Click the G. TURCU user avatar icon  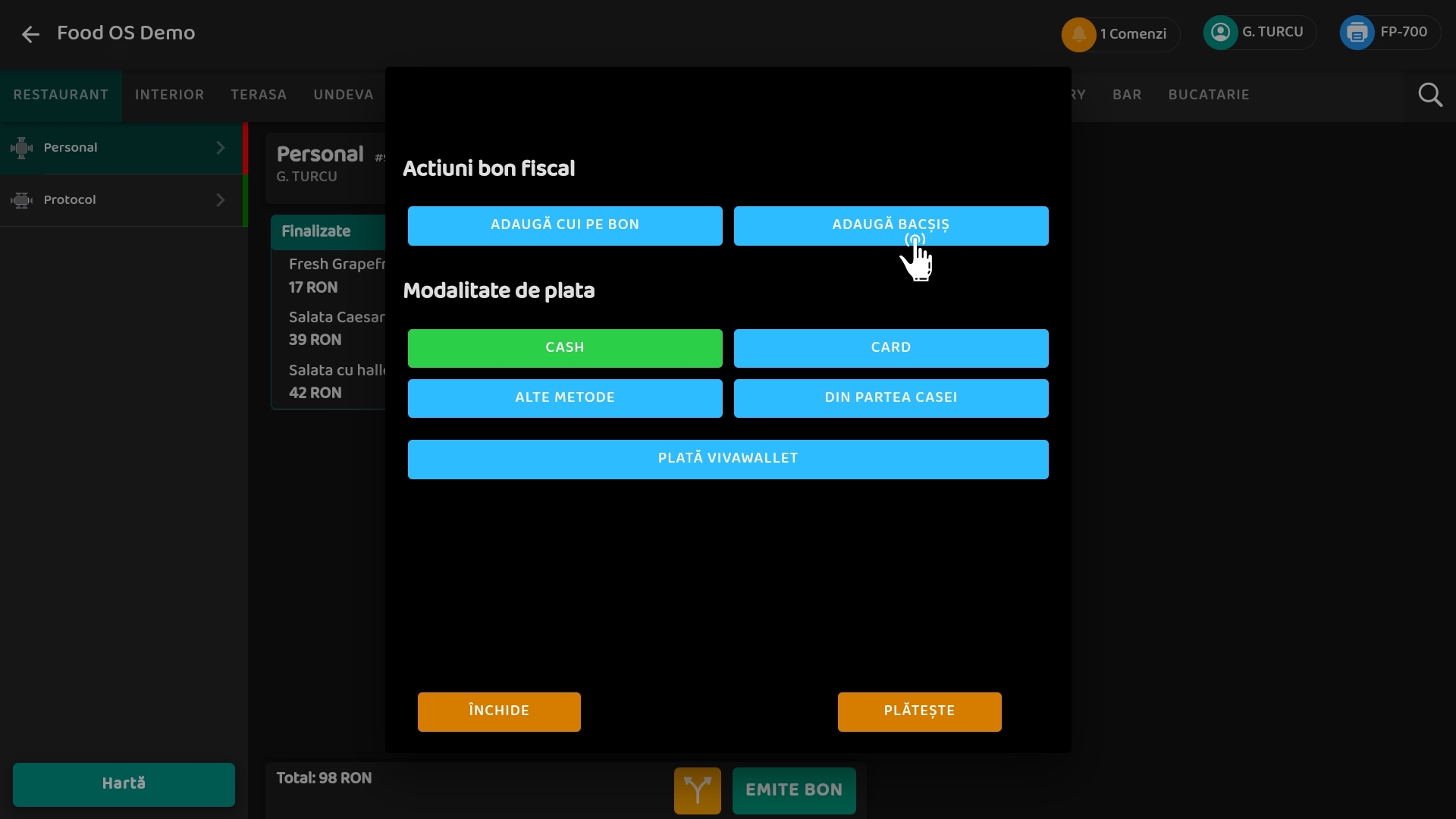(1220, 33)
